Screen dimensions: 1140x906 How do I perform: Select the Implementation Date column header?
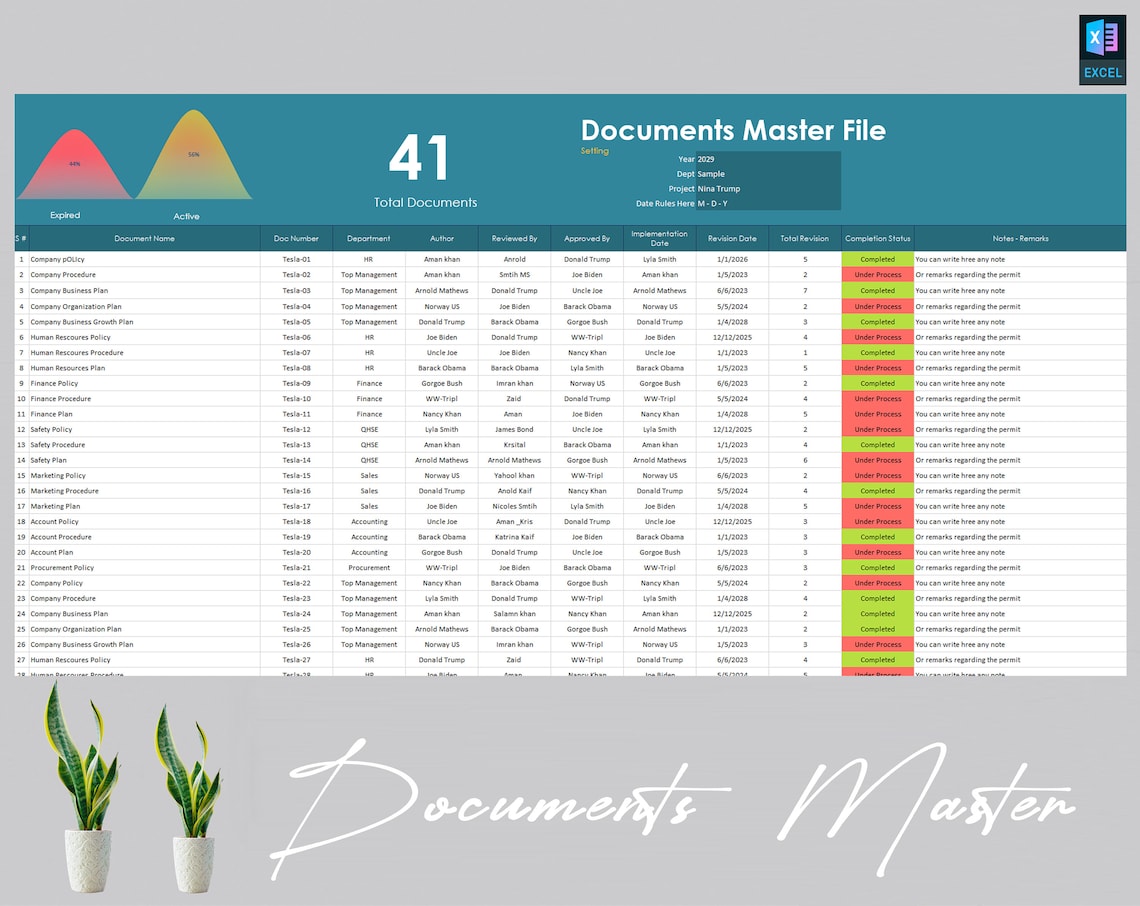pos(659,238)
